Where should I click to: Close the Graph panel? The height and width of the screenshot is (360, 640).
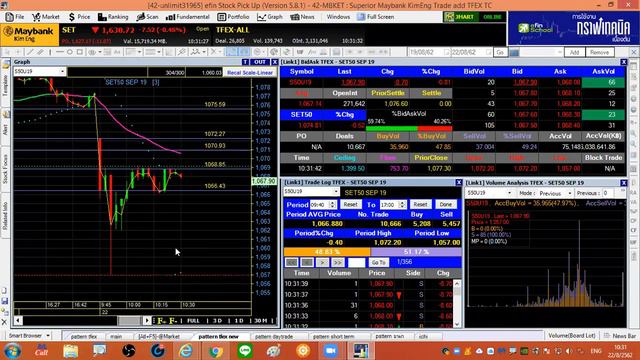[275, 62]
